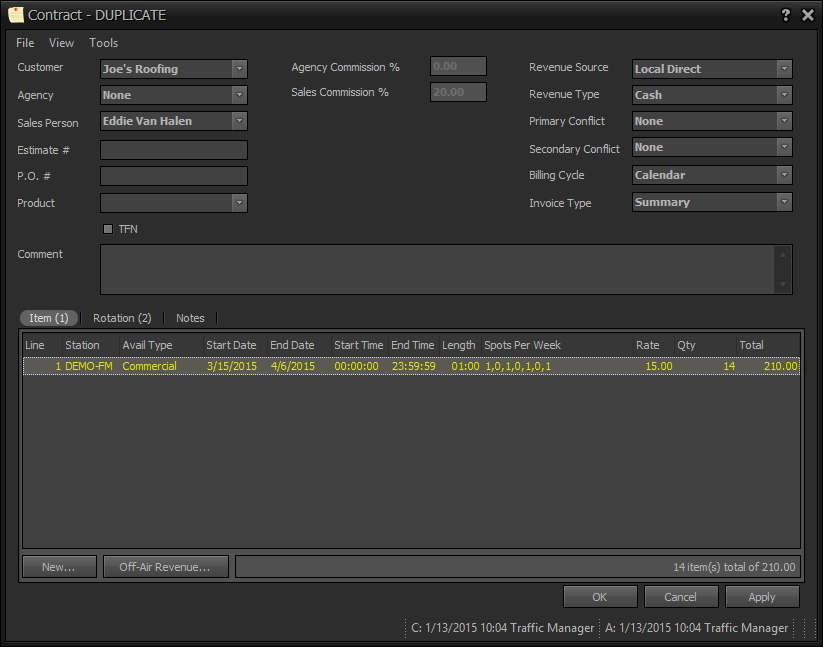The width and height of the screenshot is (823, 647).
Task: Click the Agency Commission % field
Action: click(x=458, y=66)
